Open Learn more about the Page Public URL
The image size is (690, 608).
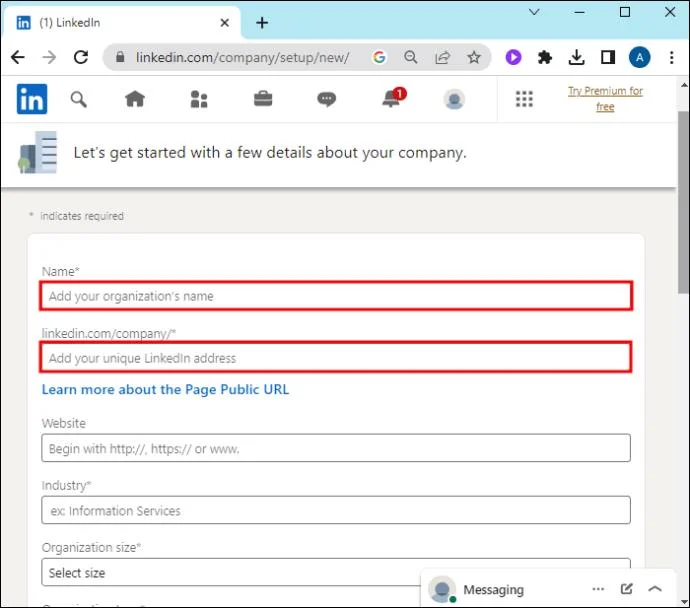[x=165, y=389]
